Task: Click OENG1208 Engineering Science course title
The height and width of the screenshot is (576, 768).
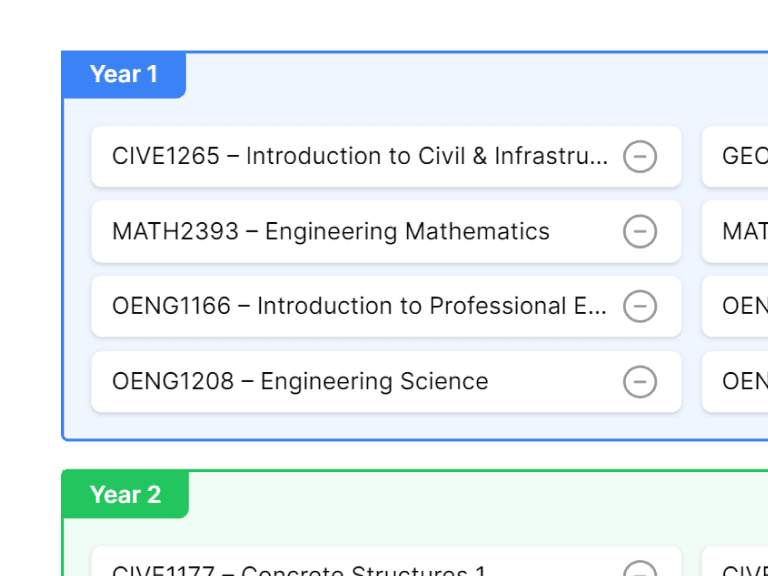Action: [x=300, y=382]
